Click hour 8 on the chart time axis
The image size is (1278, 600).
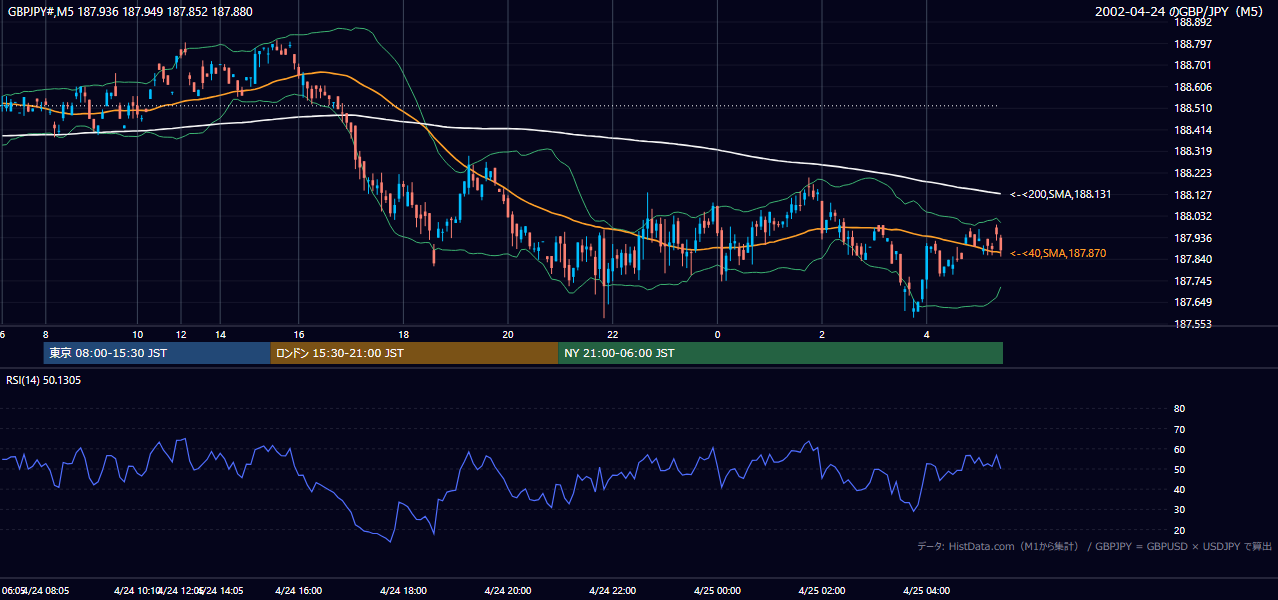[x=46, y=334]
